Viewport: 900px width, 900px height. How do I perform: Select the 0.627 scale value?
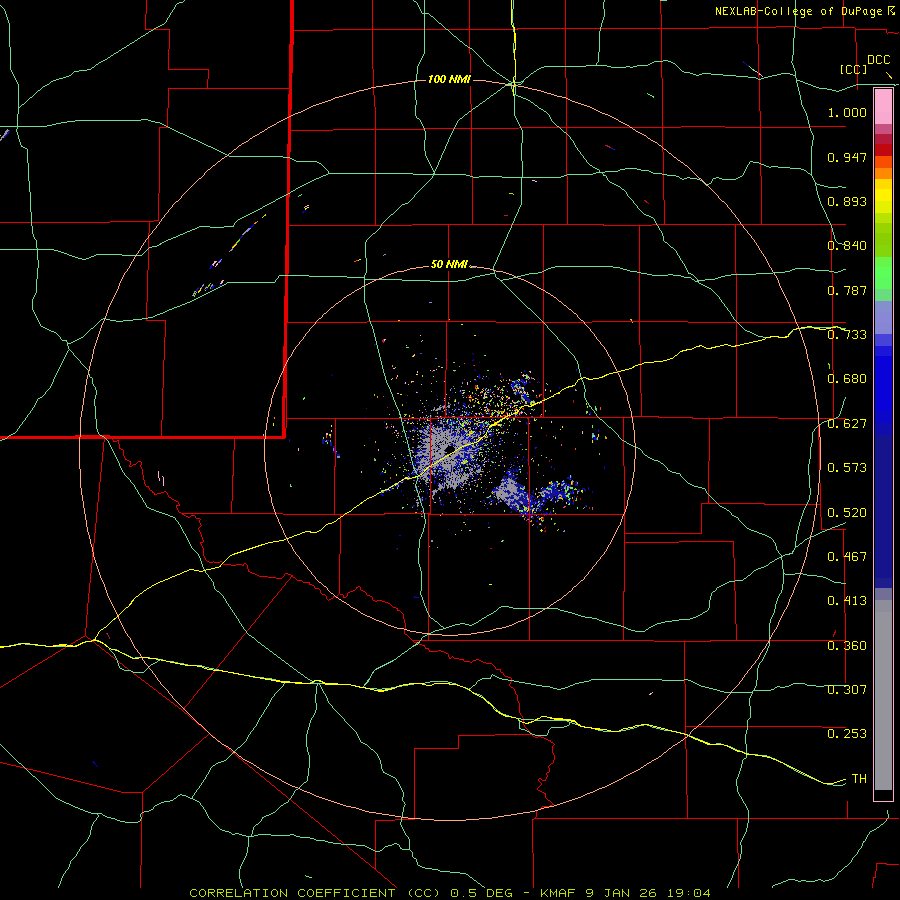click(847, 424)
